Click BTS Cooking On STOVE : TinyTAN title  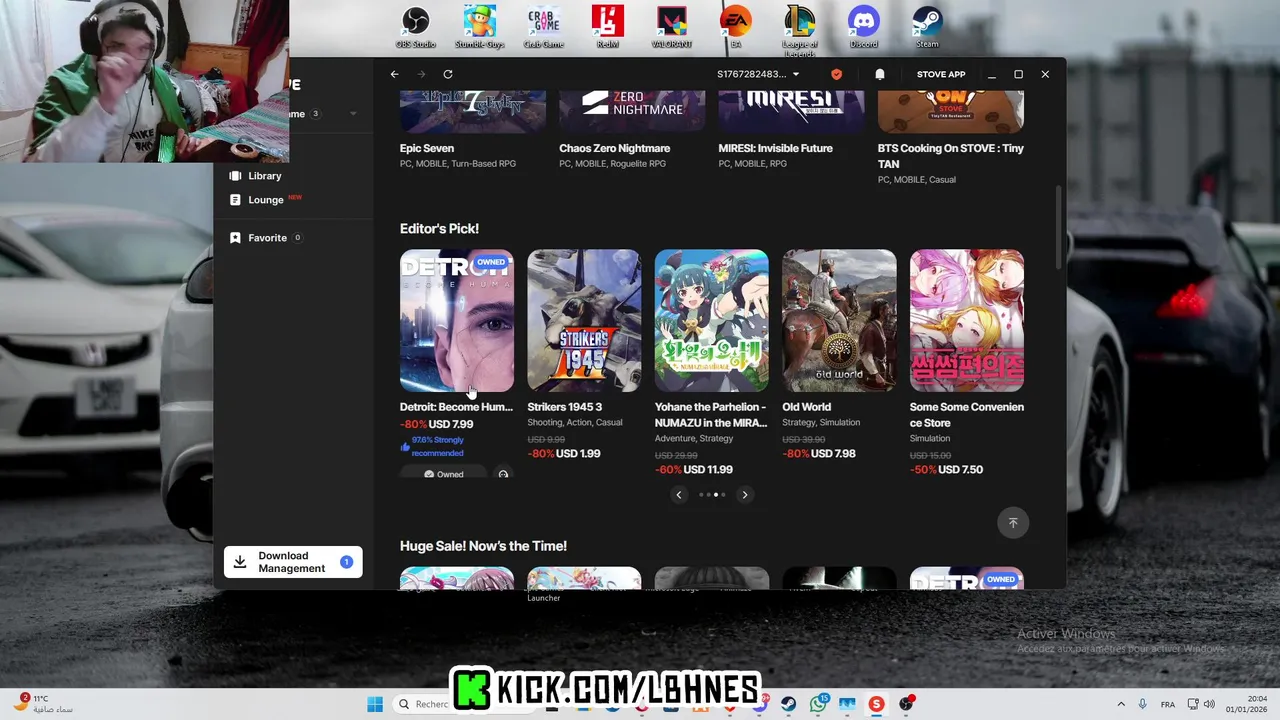pyautogui.click(x=951, y=156)
